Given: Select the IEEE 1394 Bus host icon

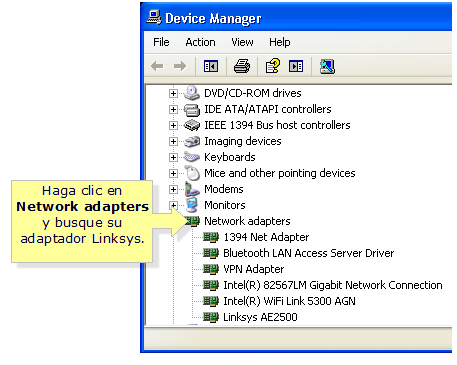Looking at the screenshot, I should (x=192, y=125).
